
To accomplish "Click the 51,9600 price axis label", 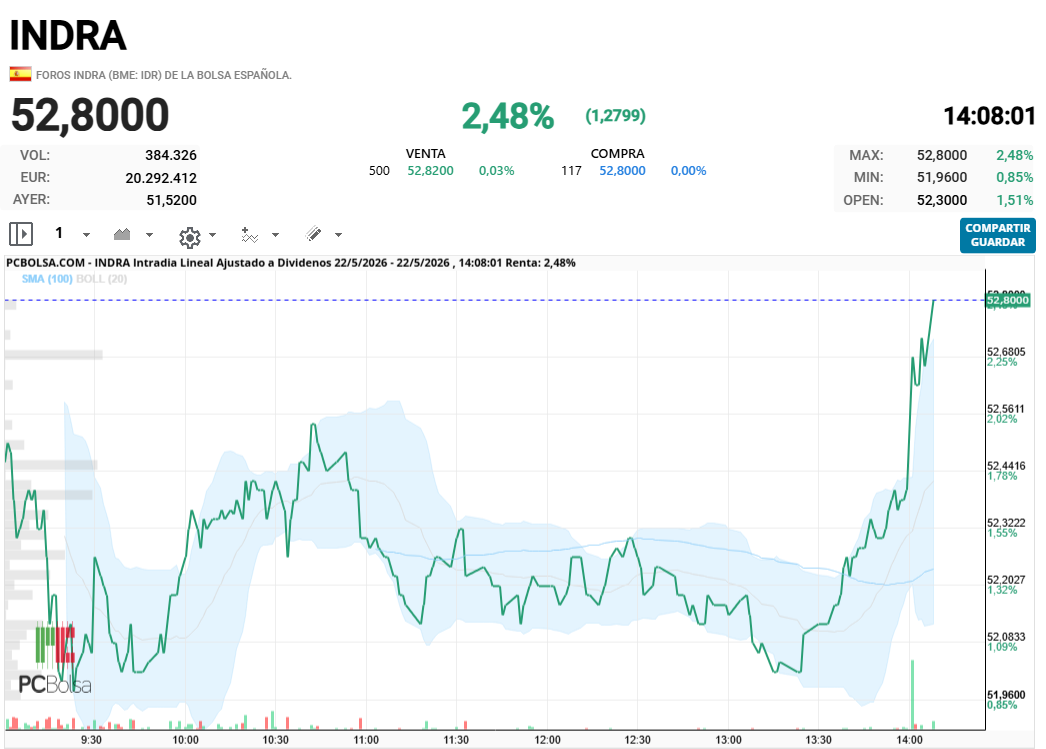I will (x=1006, y=695).
